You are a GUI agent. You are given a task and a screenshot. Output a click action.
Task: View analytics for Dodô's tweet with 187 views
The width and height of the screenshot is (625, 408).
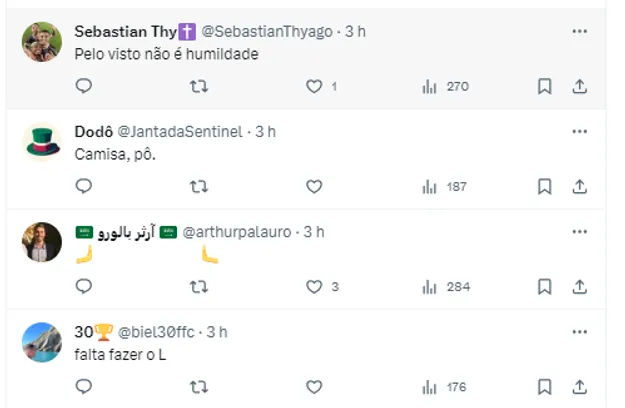[445, 186]
